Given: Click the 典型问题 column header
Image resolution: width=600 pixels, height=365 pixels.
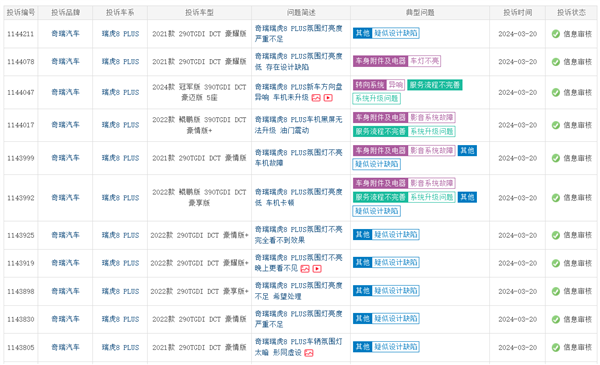Looking at the screenshot, I should [x=420, y=13].
